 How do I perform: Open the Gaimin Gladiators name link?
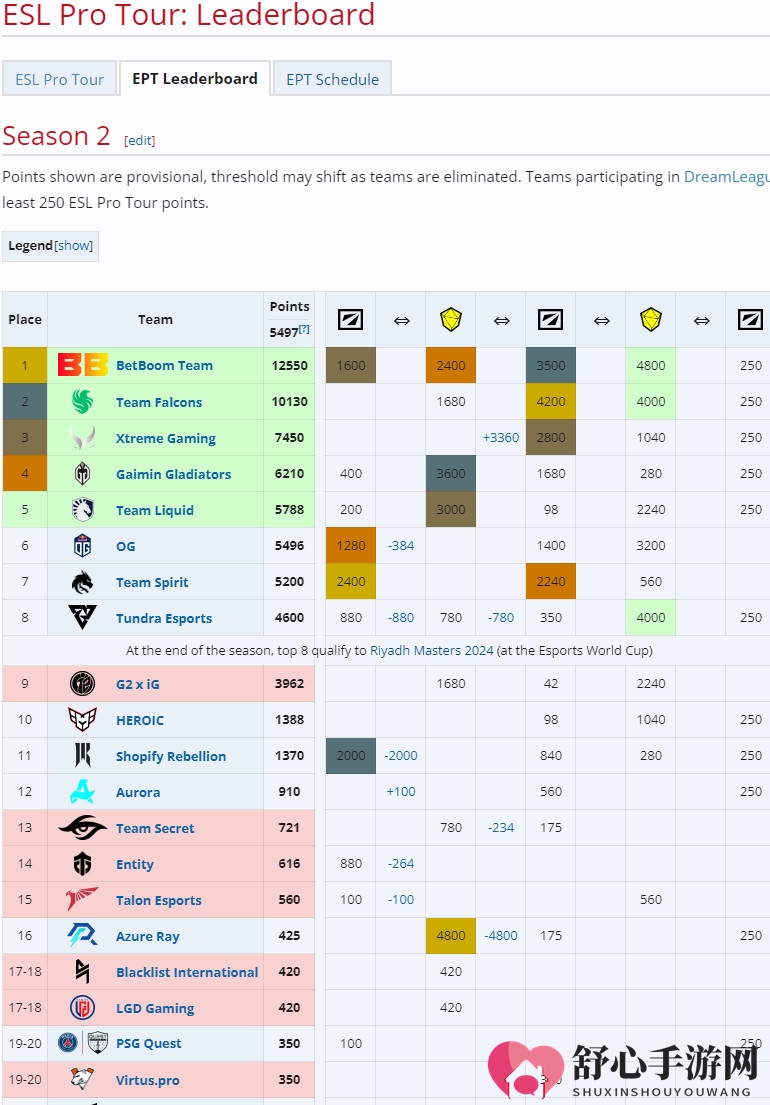point(173,474)
